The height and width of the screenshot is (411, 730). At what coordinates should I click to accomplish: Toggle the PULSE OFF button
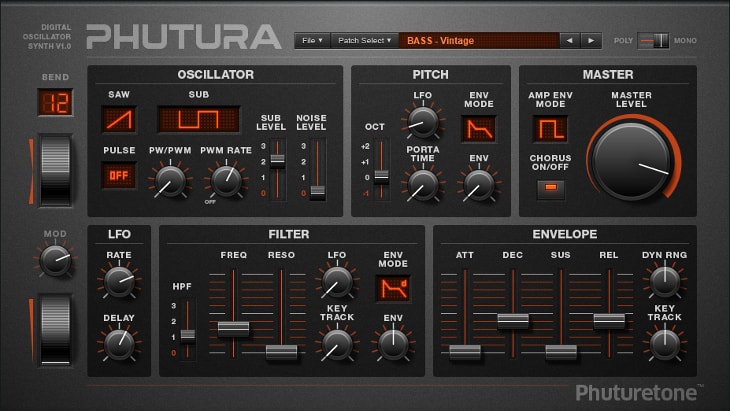pyautogui.click(x=119, y=175)
